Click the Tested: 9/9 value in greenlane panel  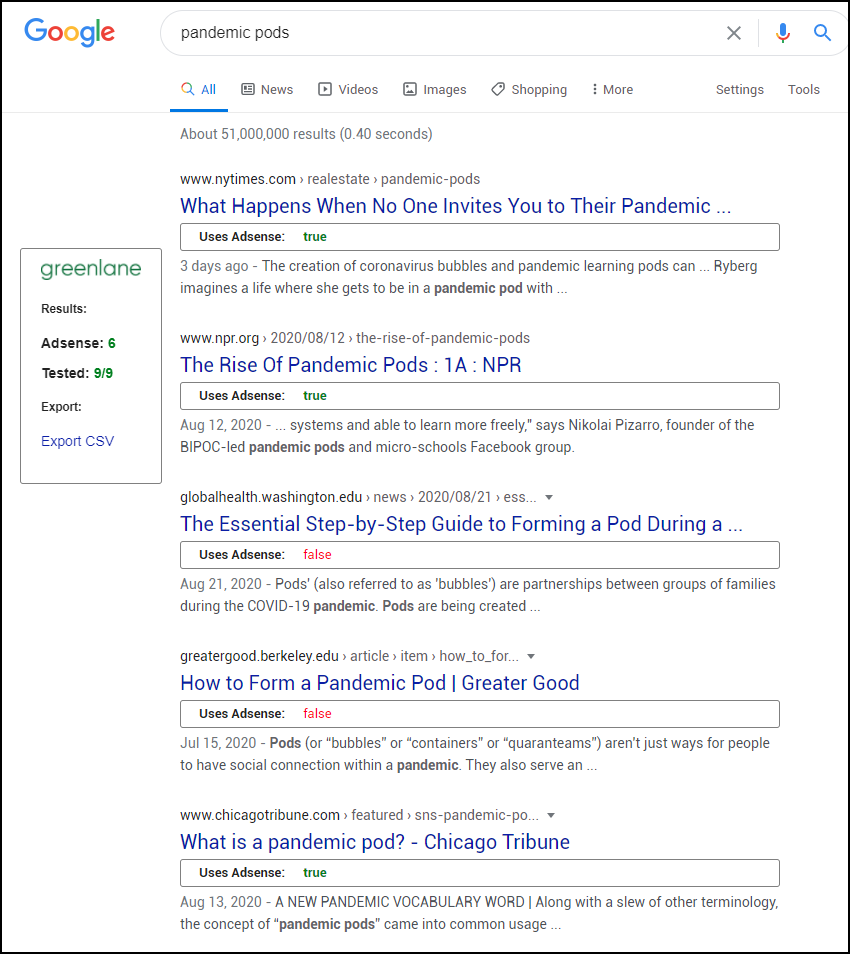[x=77, y=373]
